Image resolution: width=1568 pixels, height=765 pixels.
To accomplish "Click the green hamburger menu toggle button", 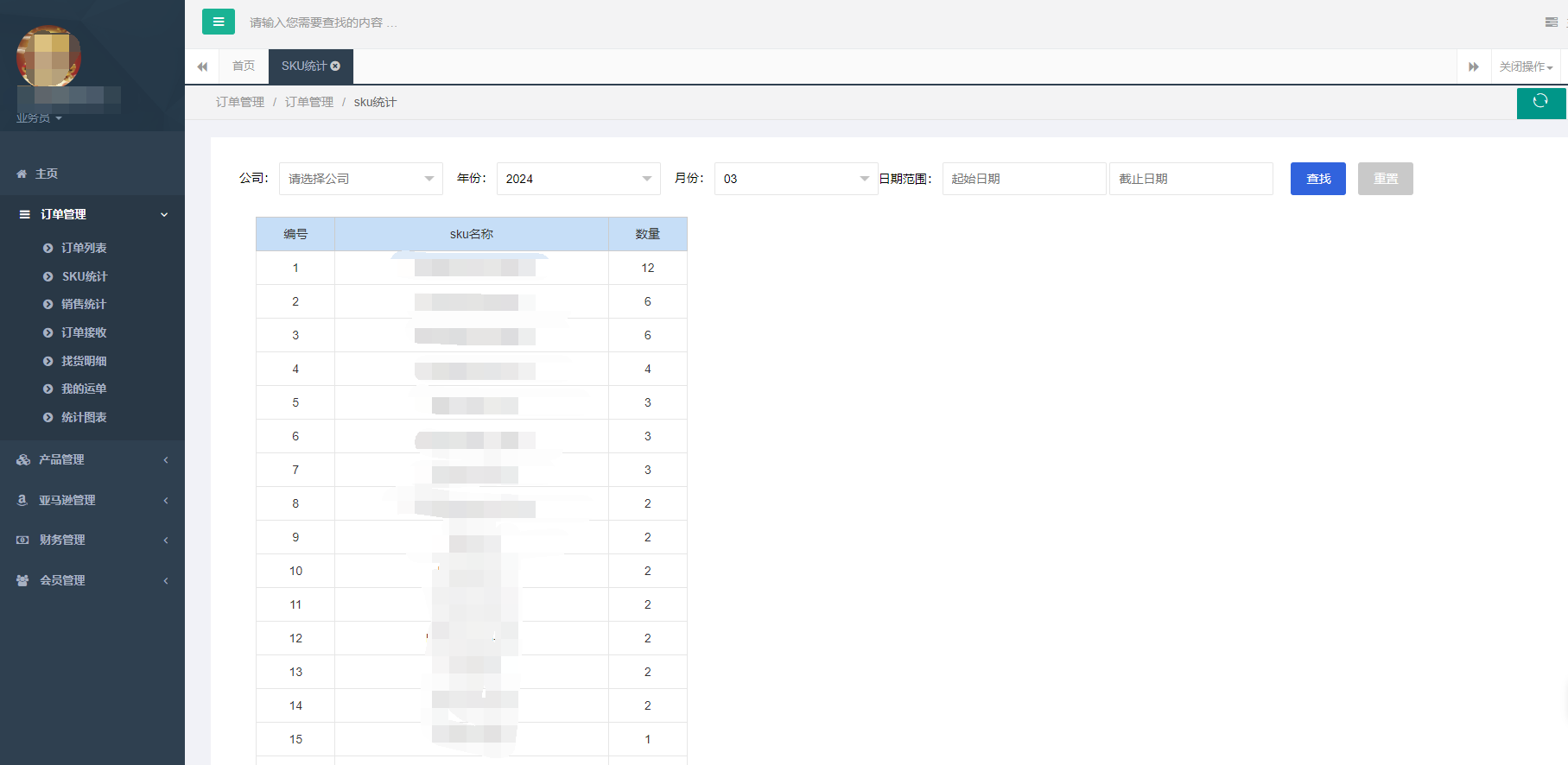I will [218, 22].
